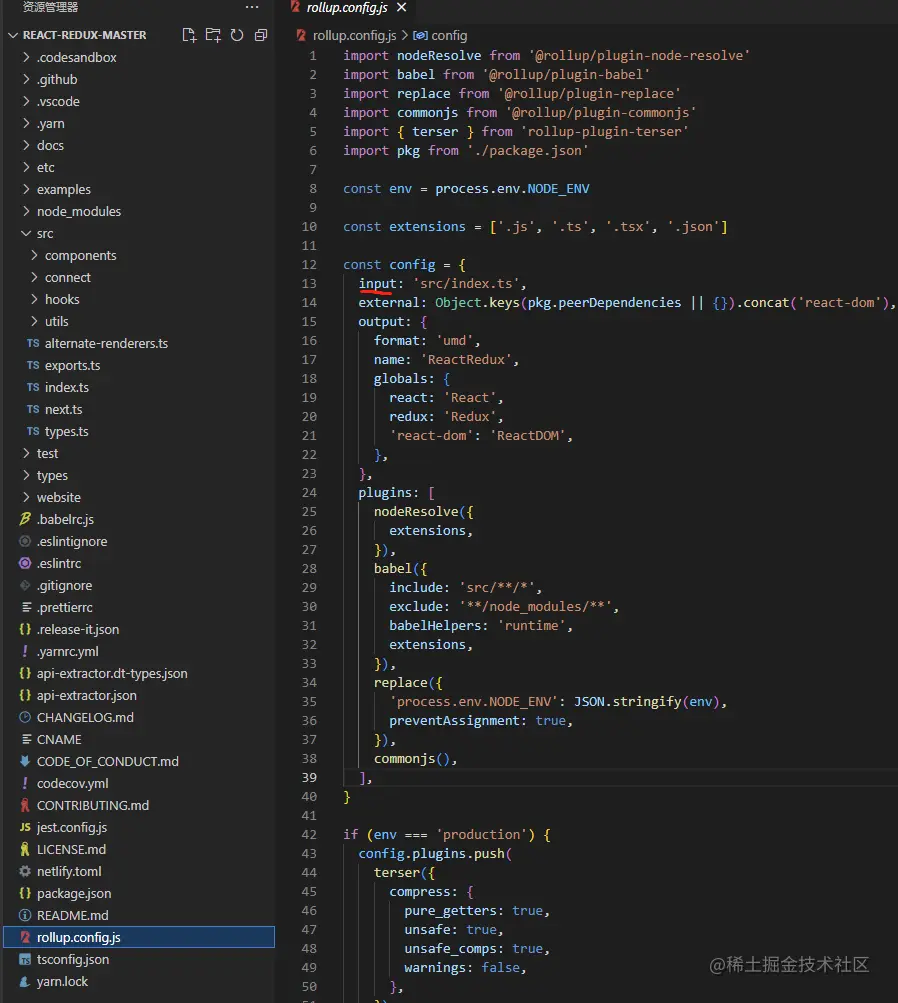Open alternate-renderers.ts file
The width and height of the screenshot is (898, 1003).
106,344
